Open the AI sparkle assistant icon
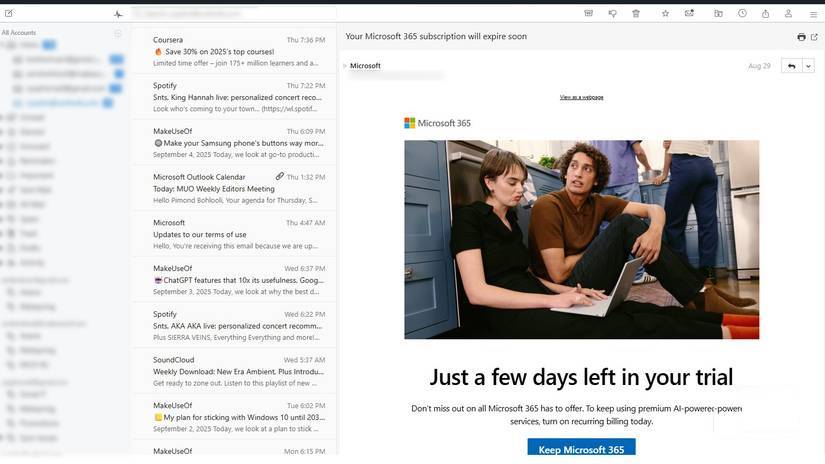Viewport: 825px width, 464px height. click(118, 14)
